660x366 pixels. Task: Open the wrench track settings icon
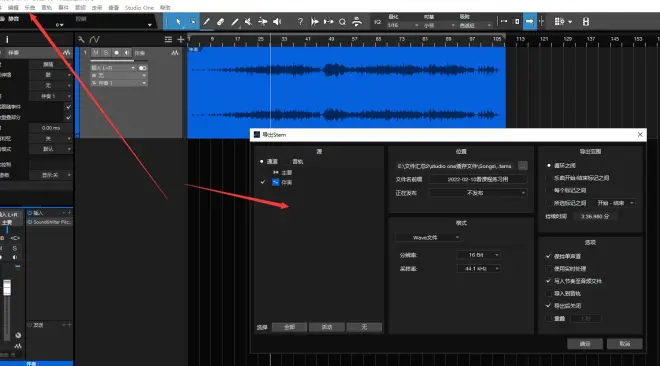81,40
